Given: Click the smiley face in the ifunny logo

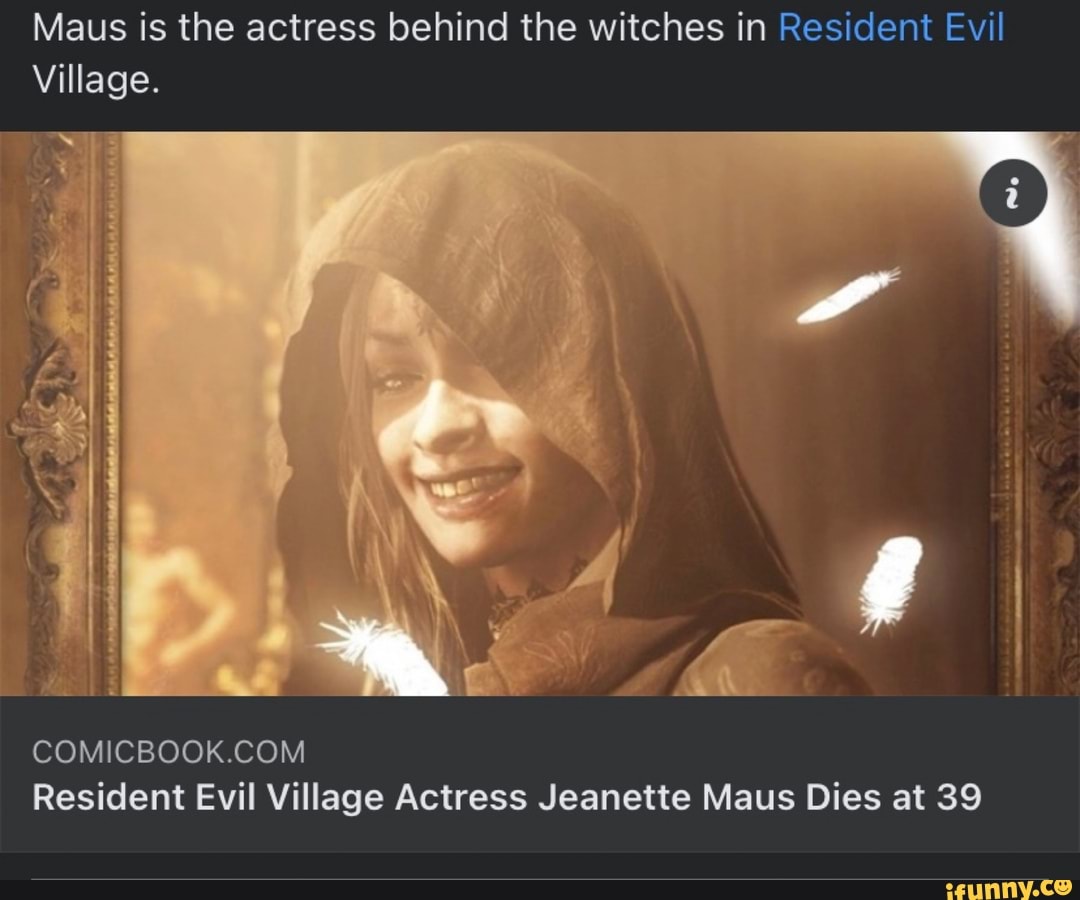Looking at the screenshot, I should coord(1063,888).
